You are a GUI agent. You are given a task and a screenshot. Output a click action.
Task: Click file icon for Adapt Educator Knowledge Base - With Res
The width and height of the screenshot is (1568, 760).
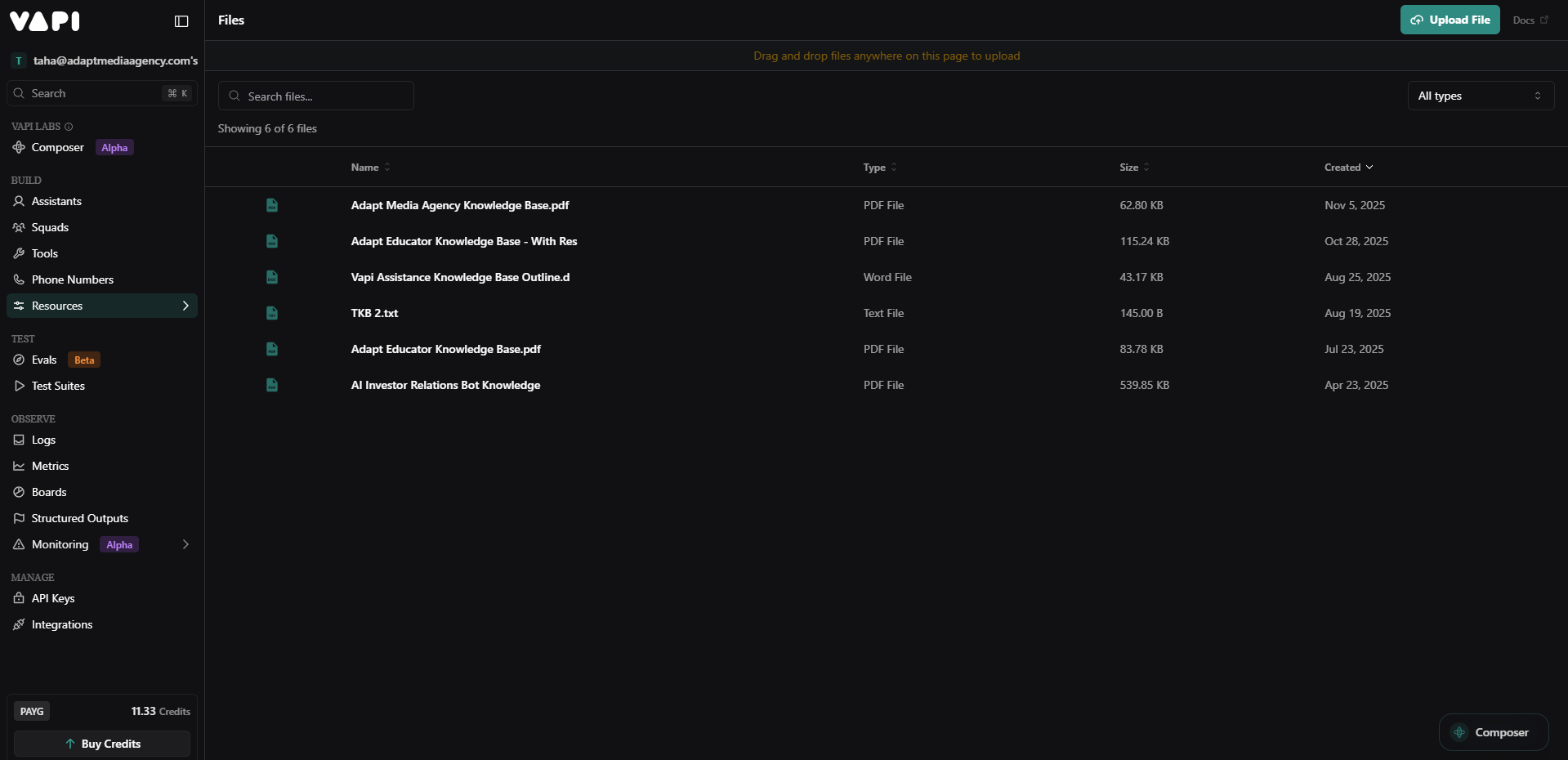[x=272, y=241]
